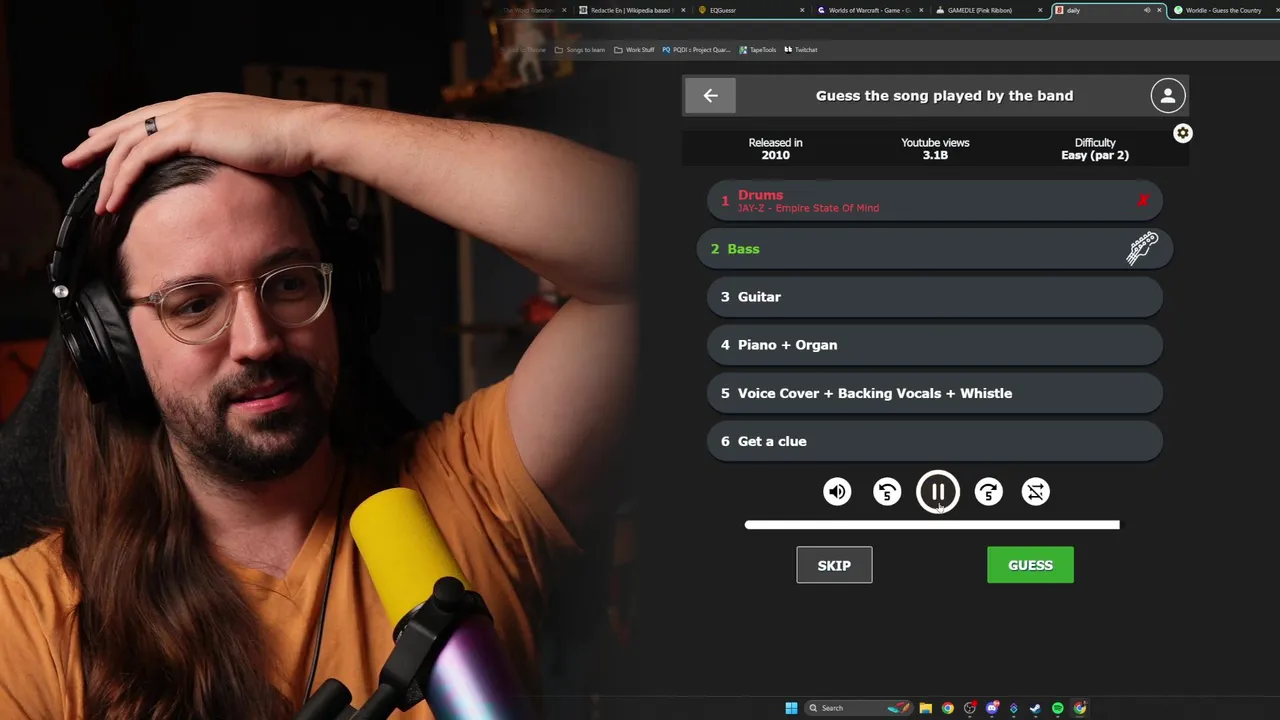The width and height of the screenshot is (1280, 720).
Task: Open the first Chrome icon in taskbar
Action: pyautogui.click(x=948, y=708)
